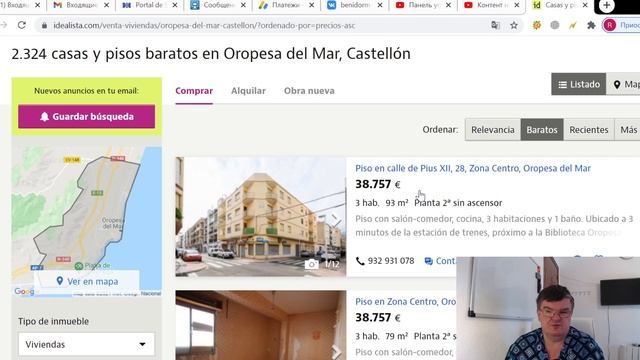Click the page heading 2.324 casas y pisos baratos
This screenshot has height=360, width=640.
click(211, 54)
